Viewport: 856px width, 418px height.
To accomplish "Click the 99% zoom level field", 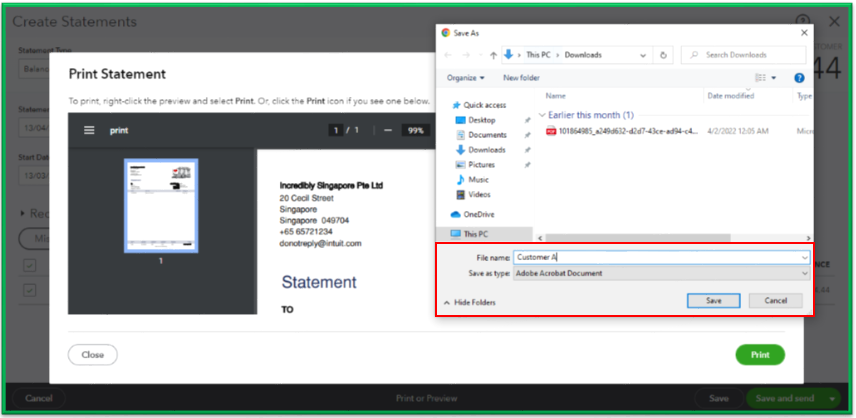I will pos(416,130).
